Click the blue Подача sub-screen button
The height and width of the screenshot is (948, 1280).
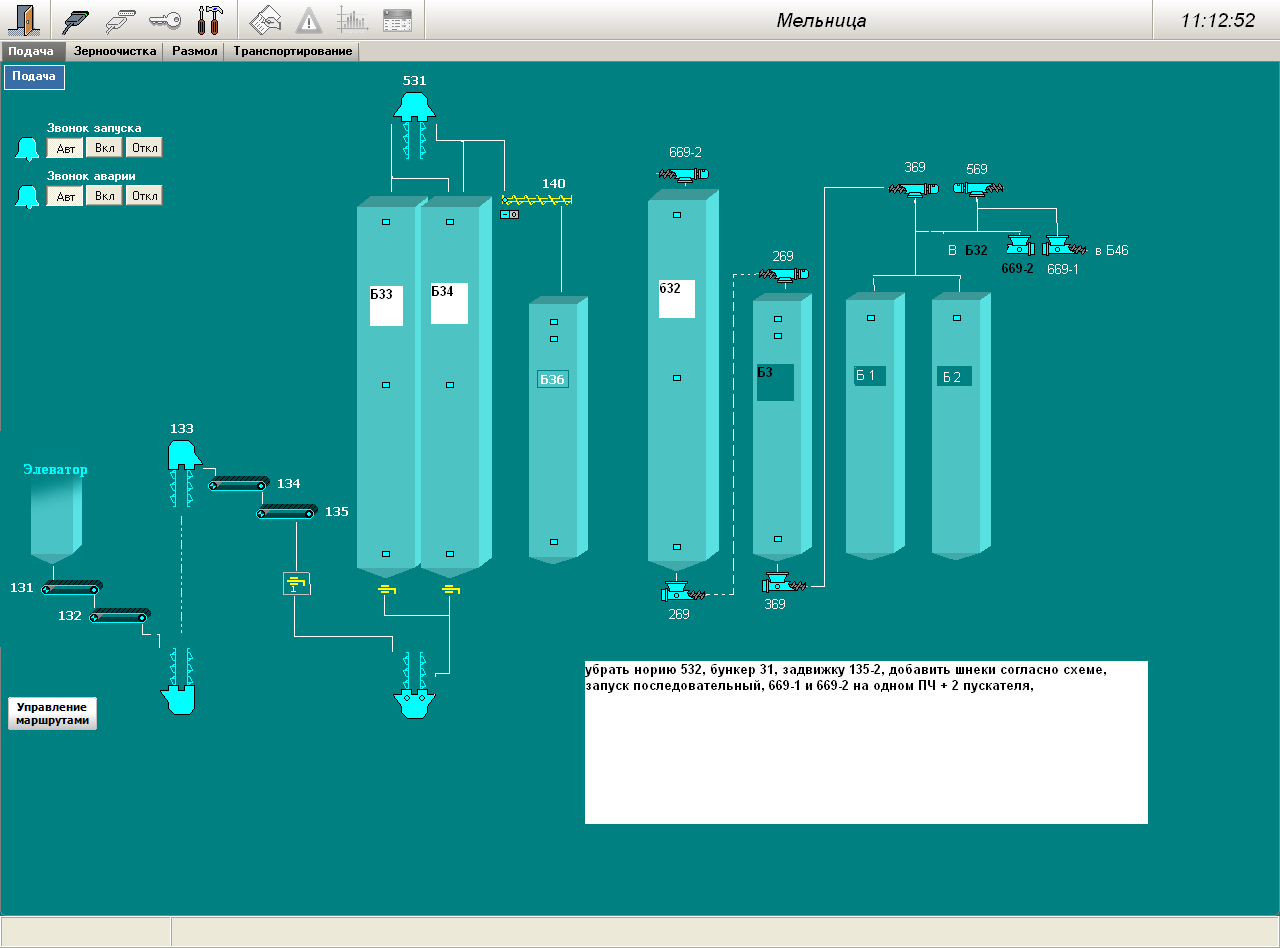(34, 77)
